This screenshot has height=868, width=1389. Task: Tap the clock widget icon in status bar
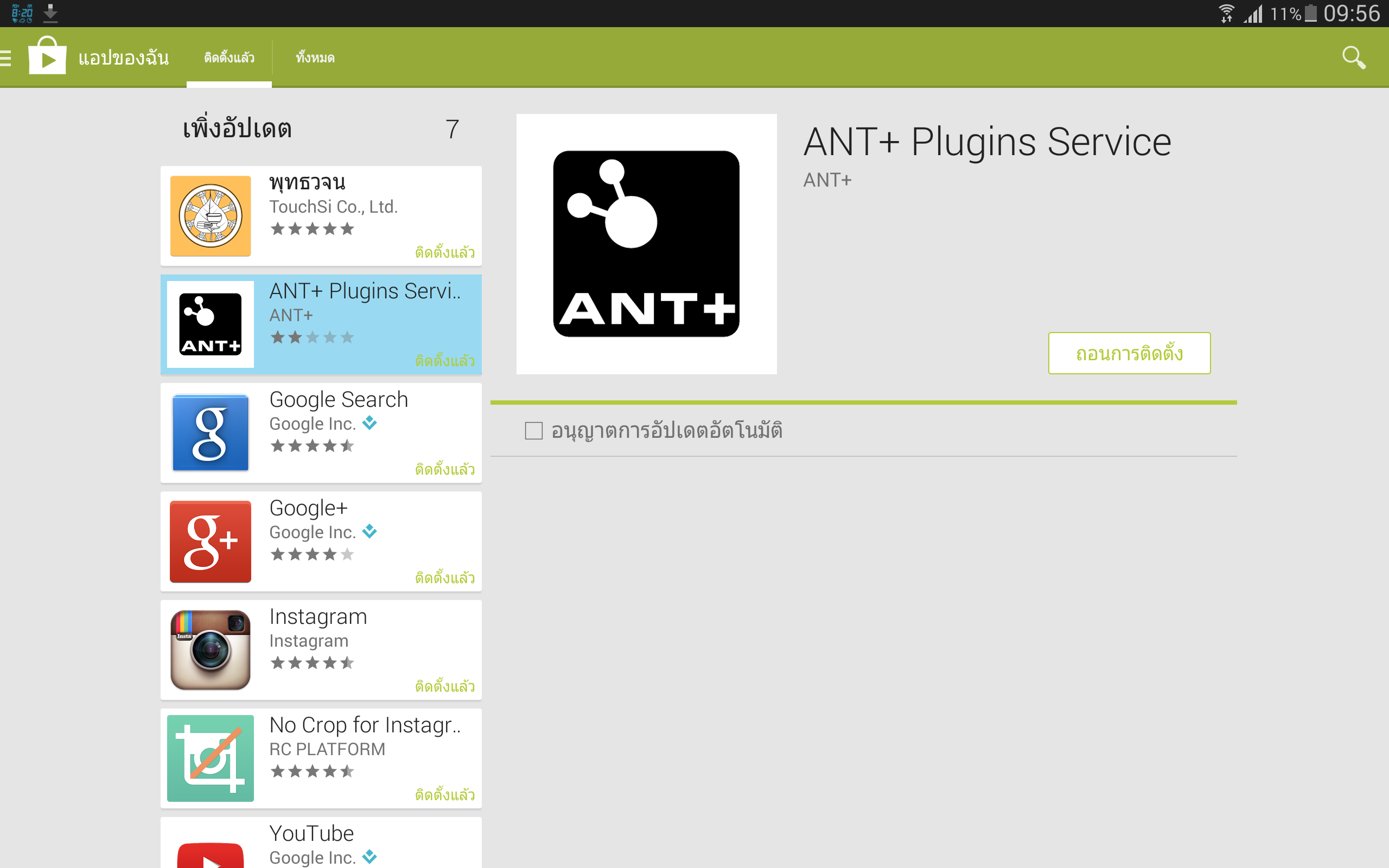click(22, 12)
